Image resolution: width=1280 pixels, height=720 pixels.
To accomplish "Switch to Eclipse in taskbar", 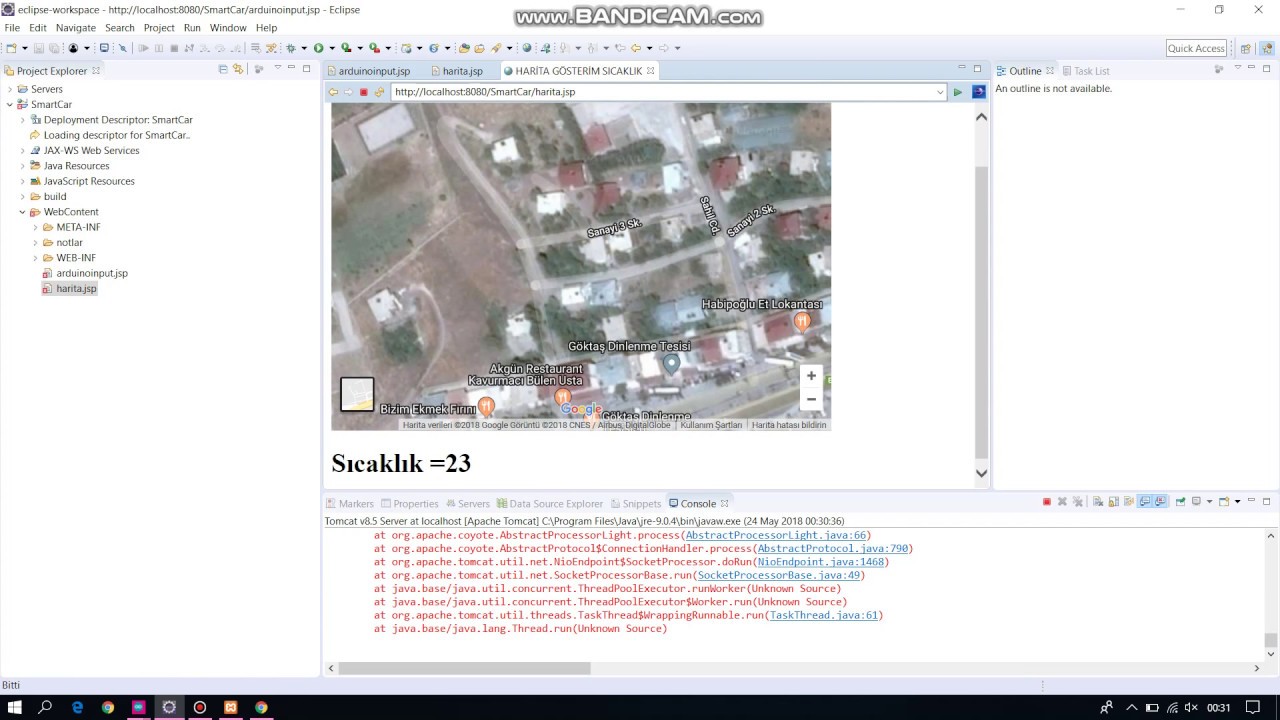I will [169, 707].
